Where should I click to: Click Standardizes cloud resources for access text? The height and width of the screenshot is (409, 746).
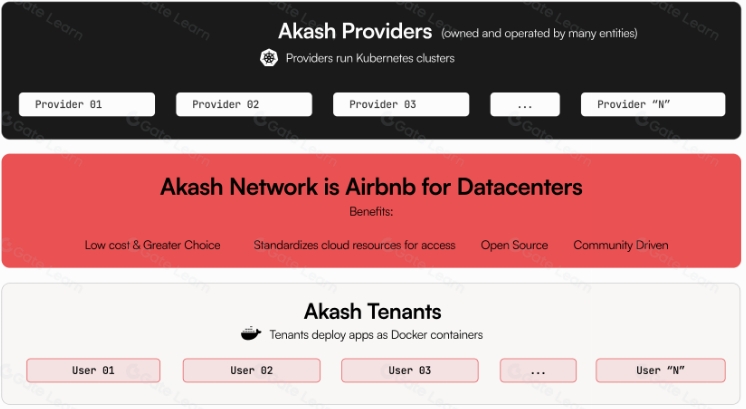point(354,245)
